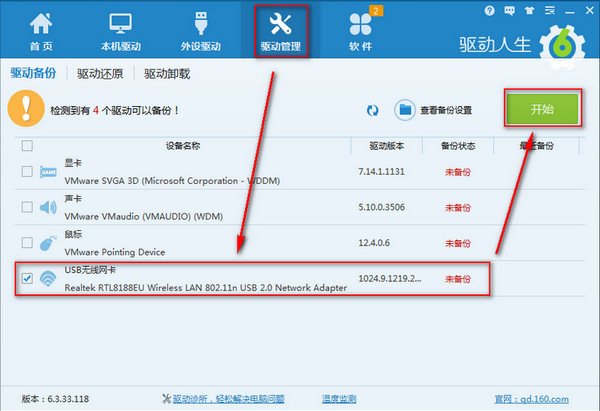Switch to 驱动还原 sub-tab

(100, 73)
